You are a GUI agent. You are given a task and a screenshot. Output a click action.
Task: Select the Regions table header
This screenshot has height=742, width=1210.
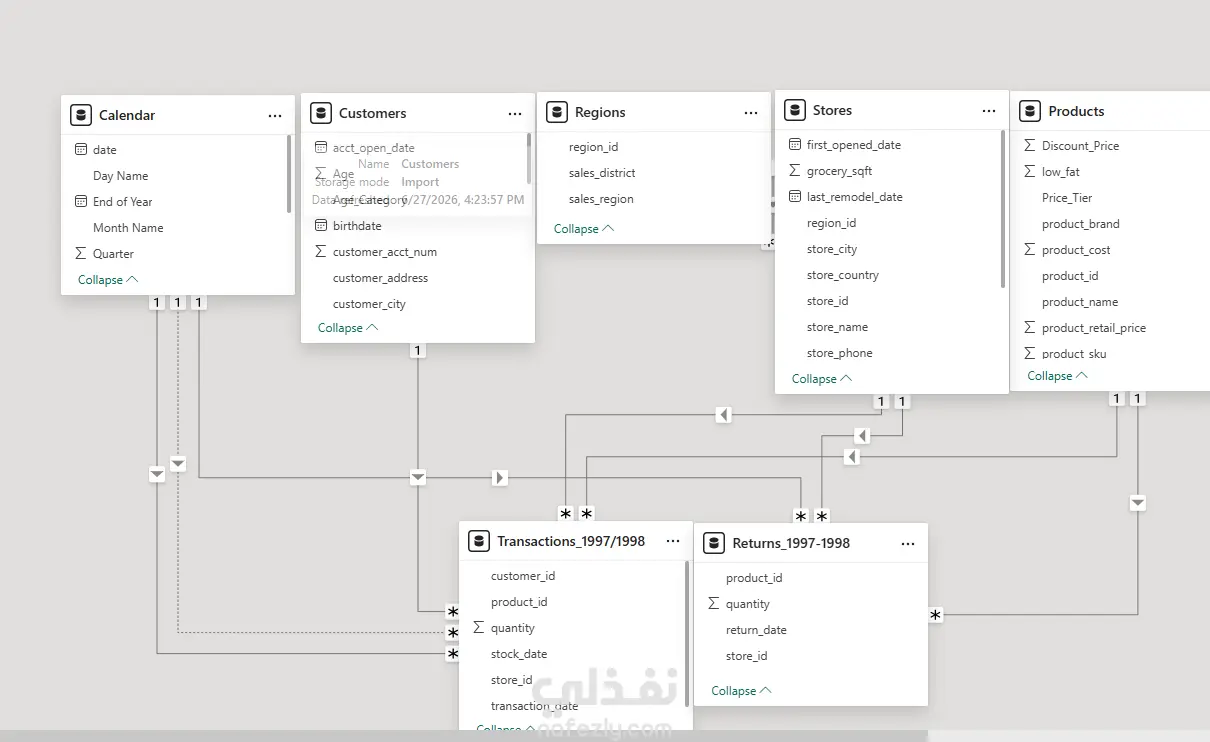pos(654,112)
